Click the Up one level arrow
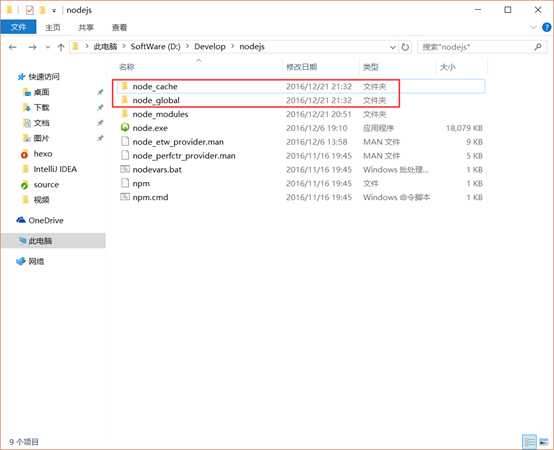The image size is (554, 450). point(61,47)
